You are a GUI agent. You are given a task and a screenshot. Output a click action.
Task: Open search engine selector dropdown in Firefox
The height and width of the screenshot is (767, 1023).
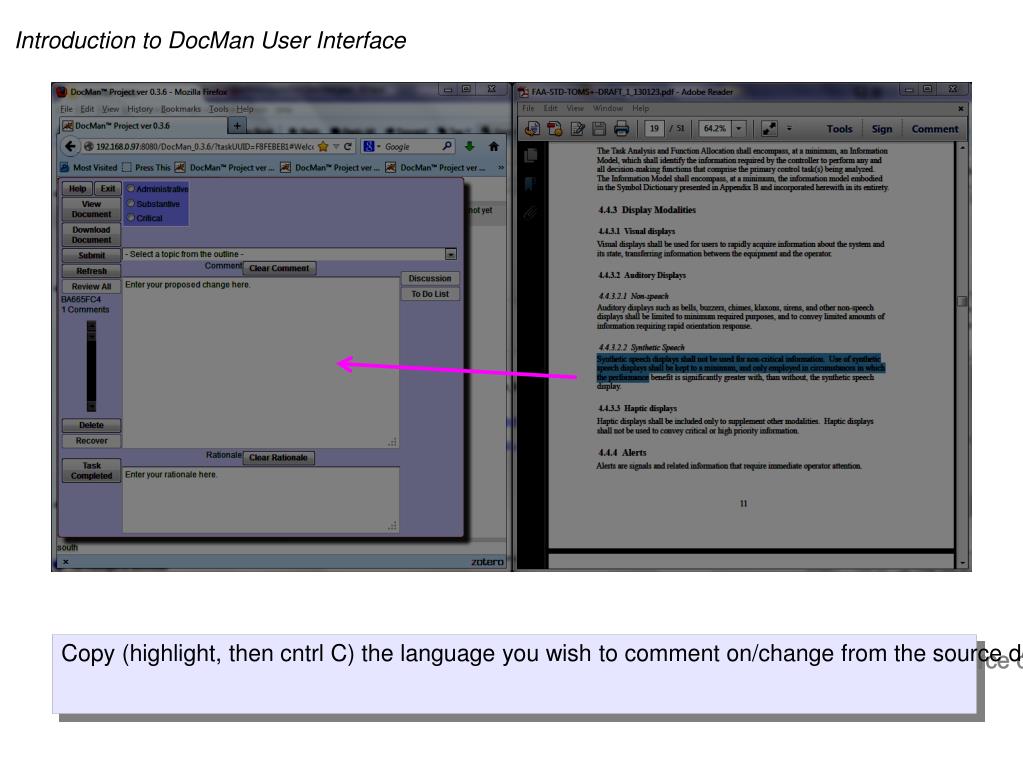pos(370,147)
